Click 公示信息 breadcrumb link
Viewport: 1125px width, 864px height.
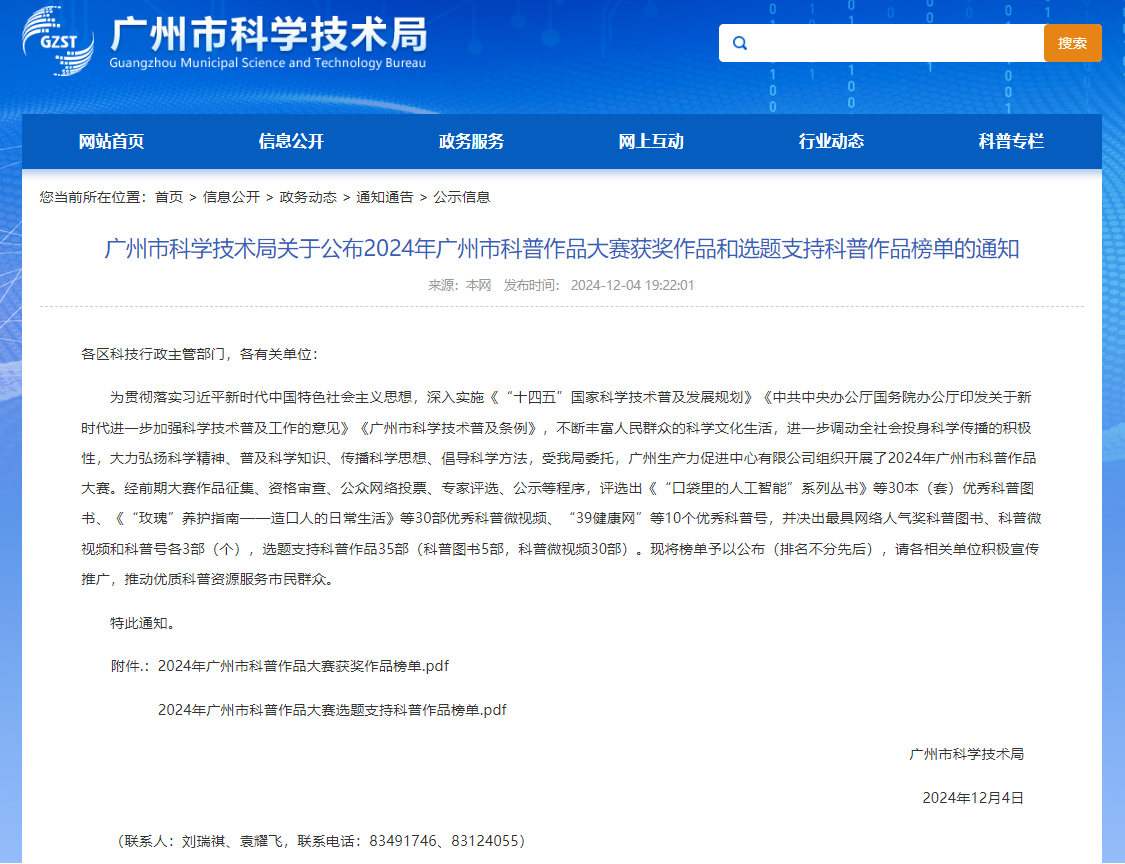(461, 197)
